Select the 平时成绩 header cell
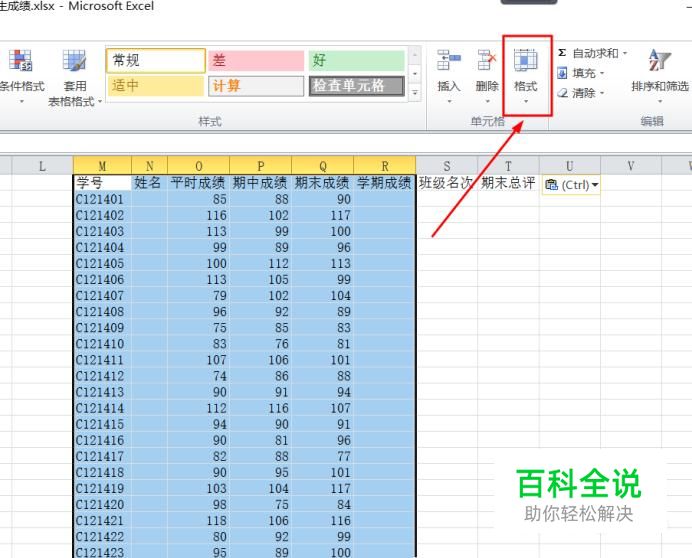This screenshot has height=558, width=692. coord(199,183)
